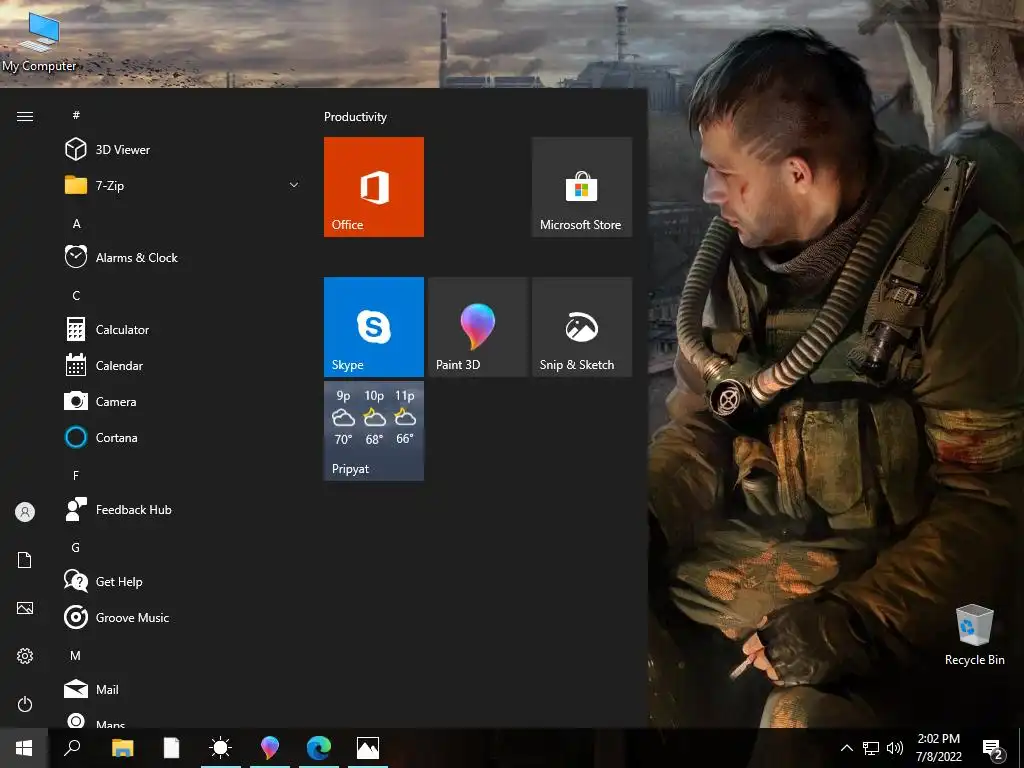Select the Recycle Bin desktop icon

[974, 635]
